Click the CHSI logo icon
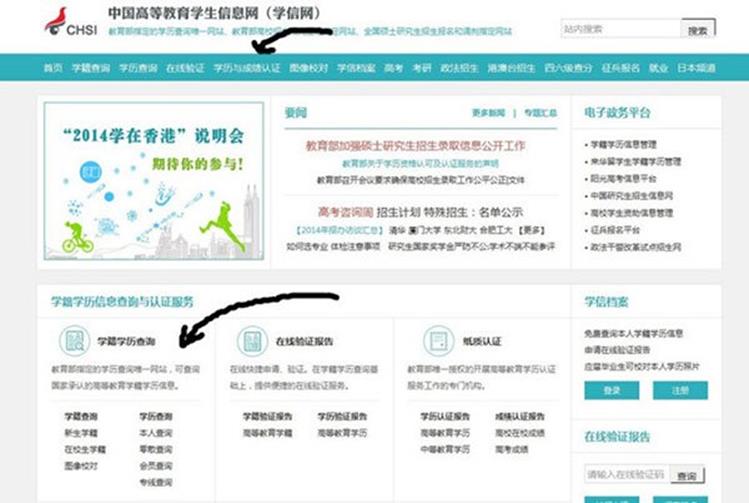The width and height of the screenshot is (749, 503). click(56, 21)
